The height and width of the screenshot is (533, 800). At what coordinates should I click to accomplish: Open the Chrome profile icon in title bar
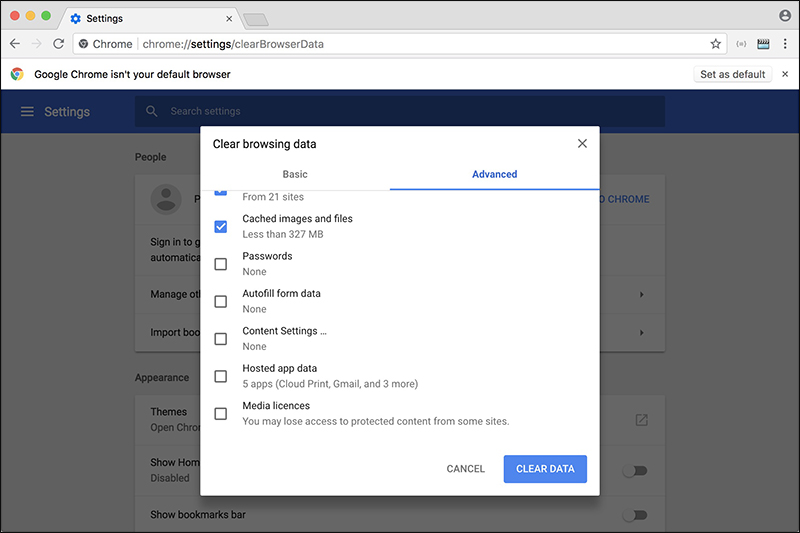[785, 16]
